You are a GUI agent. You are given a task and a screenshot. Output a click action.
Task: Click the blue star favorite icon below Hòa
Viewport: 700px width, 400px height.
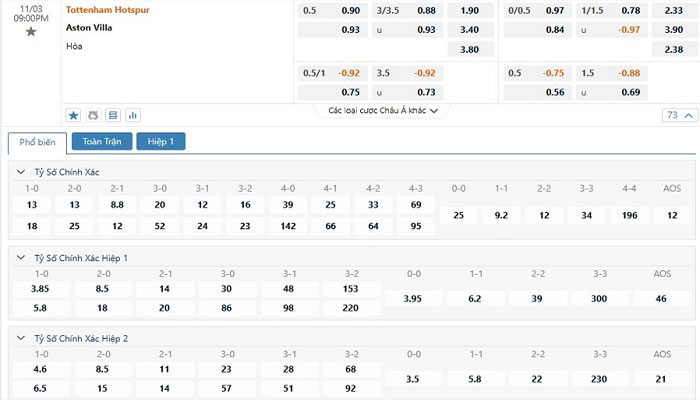coord(73,115)
